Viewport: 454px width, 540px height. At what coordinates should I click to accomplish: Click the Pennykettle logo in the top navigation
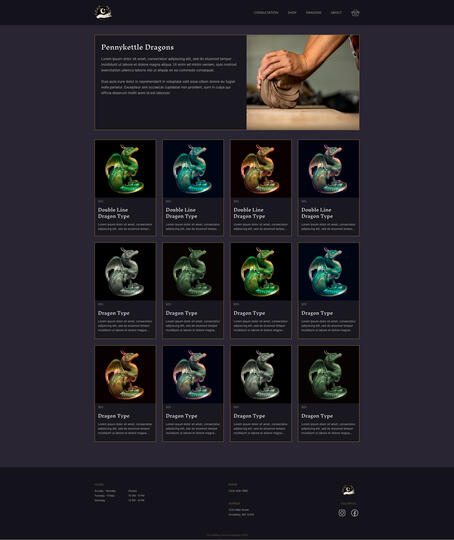click(103, 12)
